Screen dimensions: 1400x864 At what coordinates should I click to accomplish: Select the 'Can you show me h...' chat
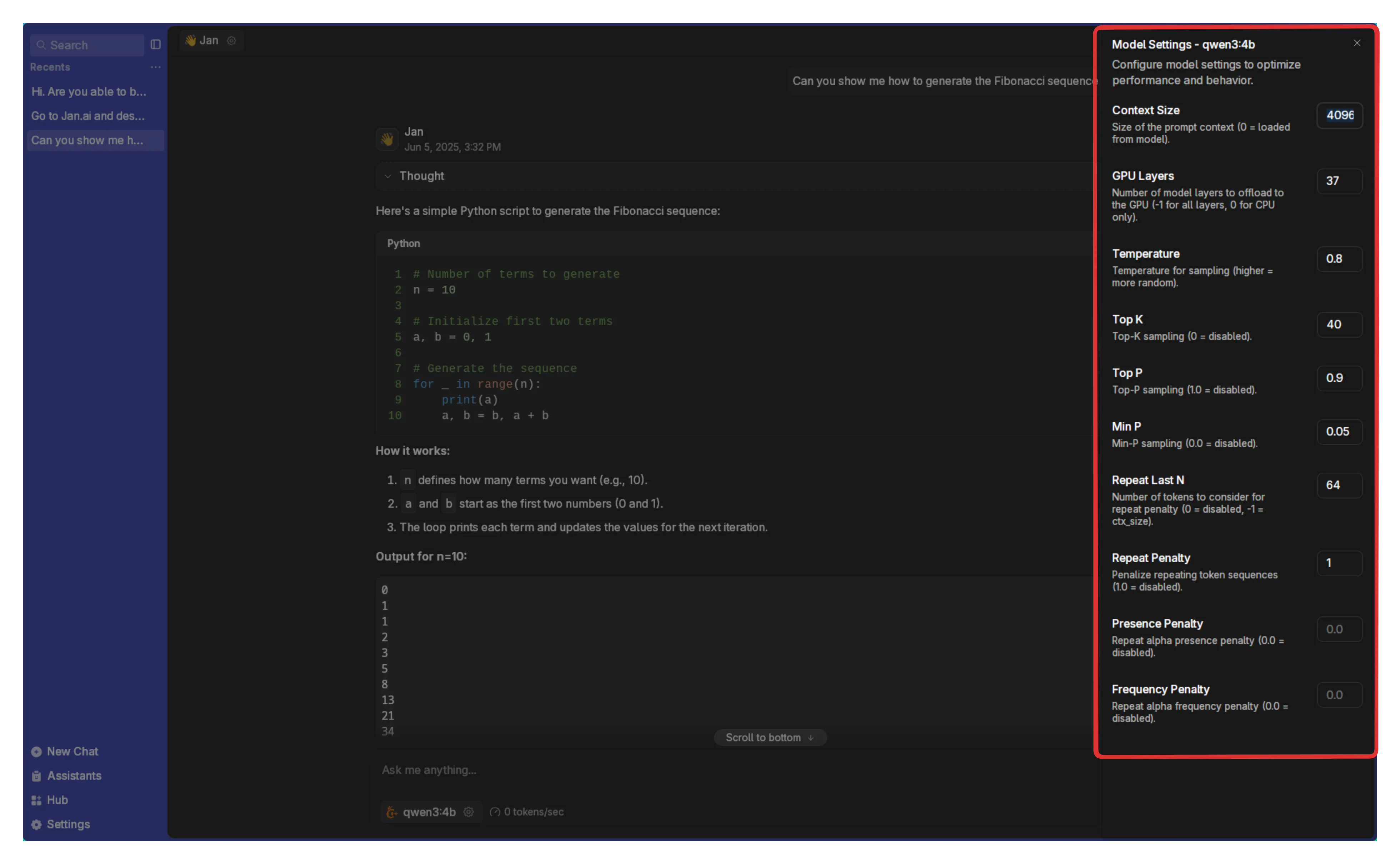pos(87,141)
